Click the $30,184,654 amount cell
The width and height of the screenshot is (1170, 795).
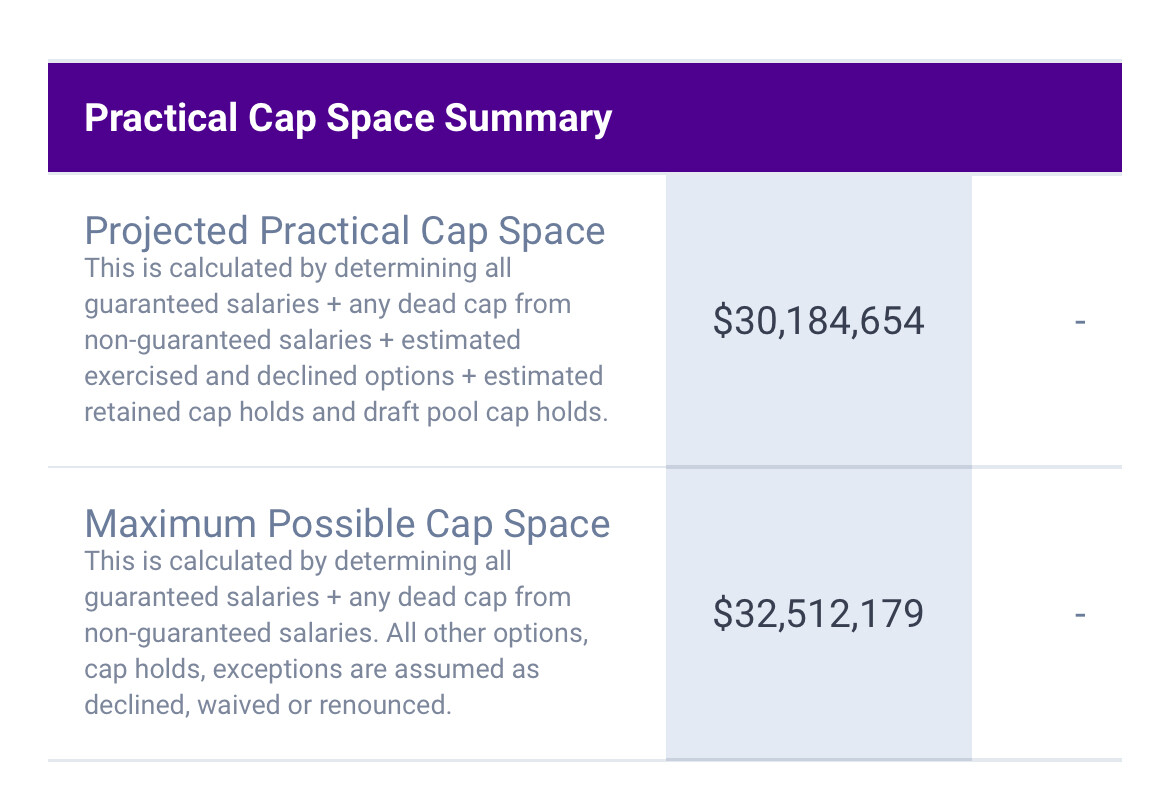[818, 321]
